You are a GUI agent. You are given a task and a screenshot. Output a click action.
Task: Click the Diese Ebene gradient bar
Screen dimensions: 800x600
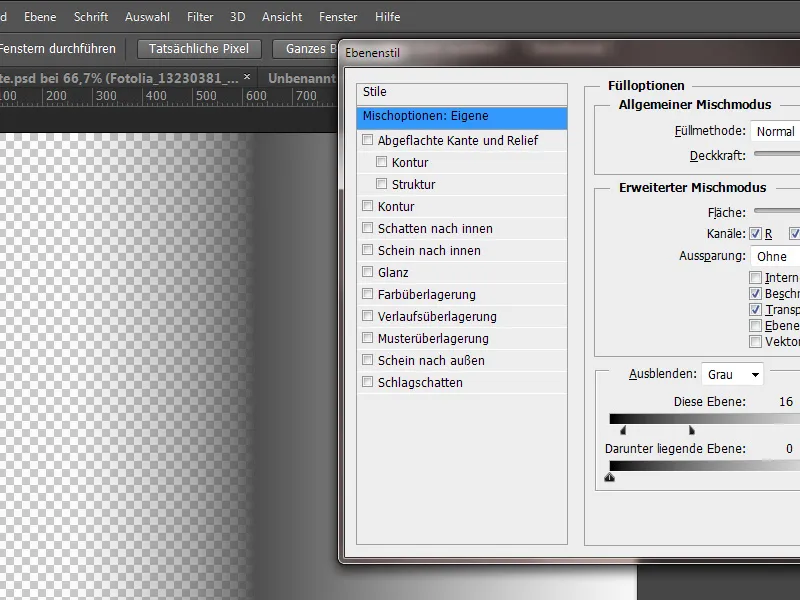[705, 419]
